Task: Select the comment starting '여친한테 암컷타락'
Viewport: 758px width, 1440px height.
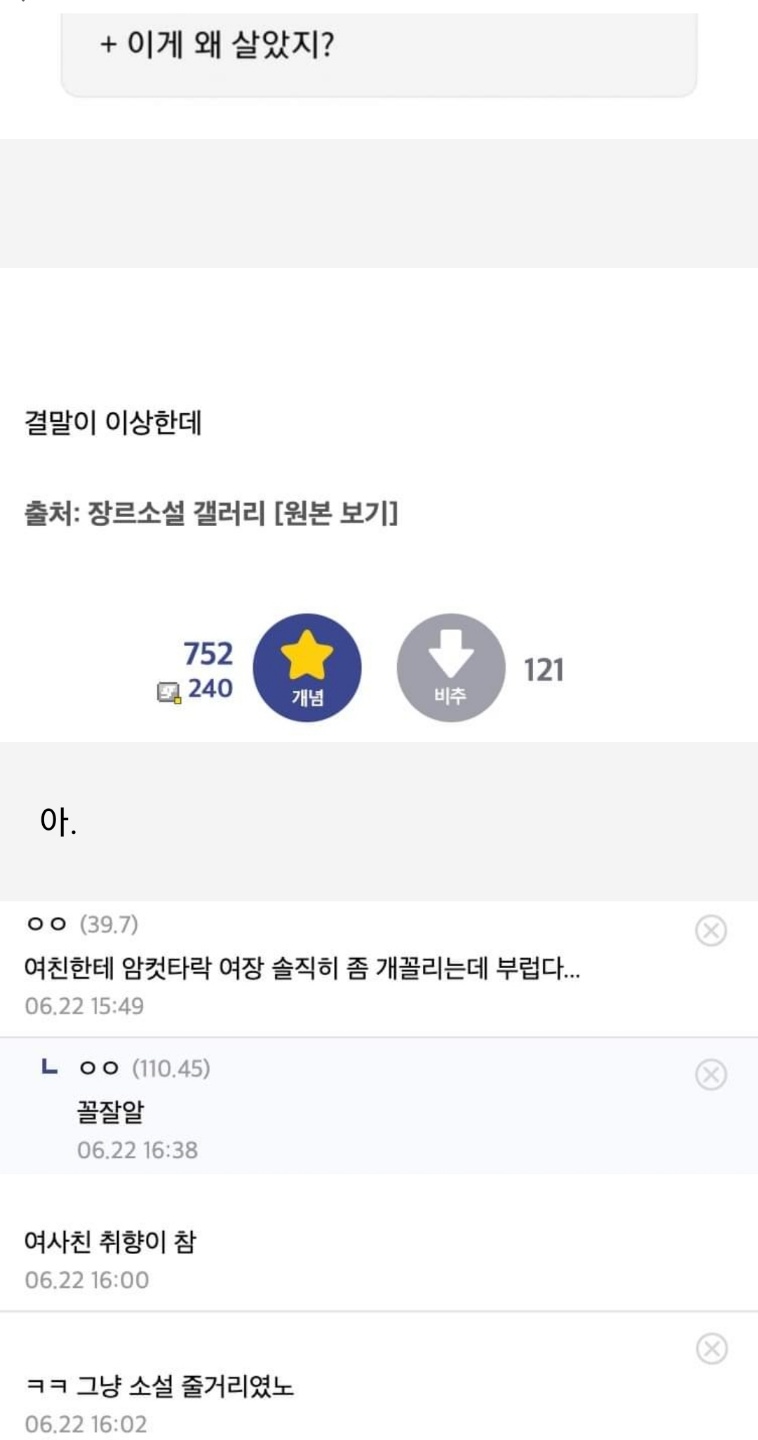Action: [302, 969]
